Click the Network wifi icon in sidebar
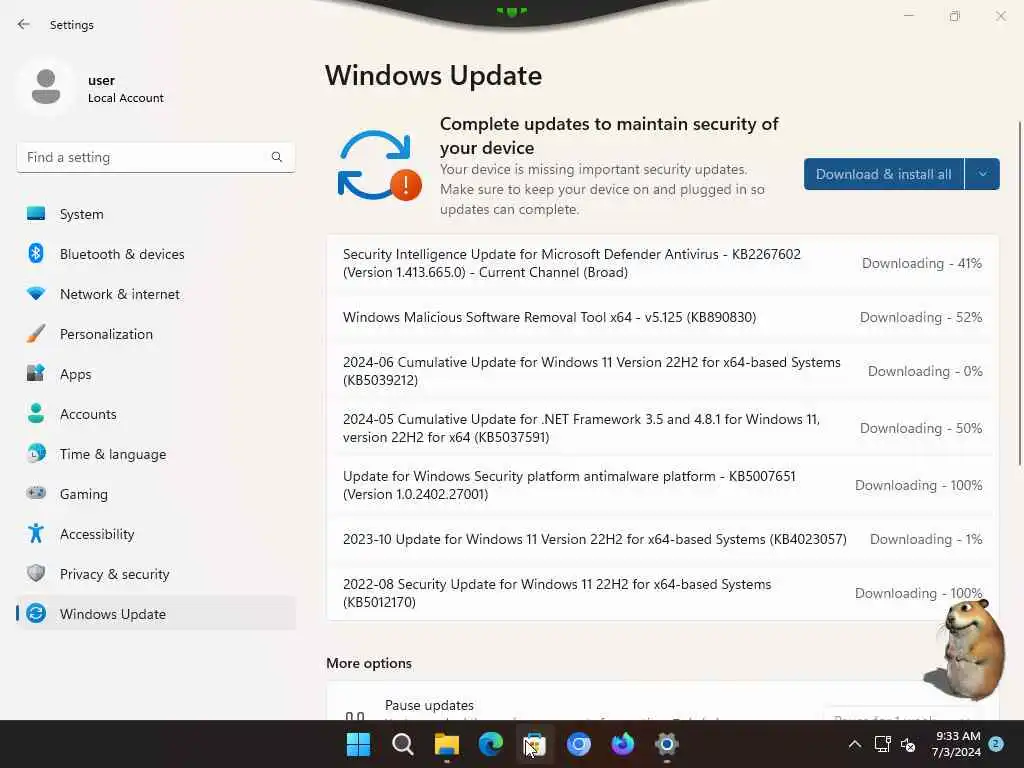This screenshot has height=768, width=1024. 36,294
